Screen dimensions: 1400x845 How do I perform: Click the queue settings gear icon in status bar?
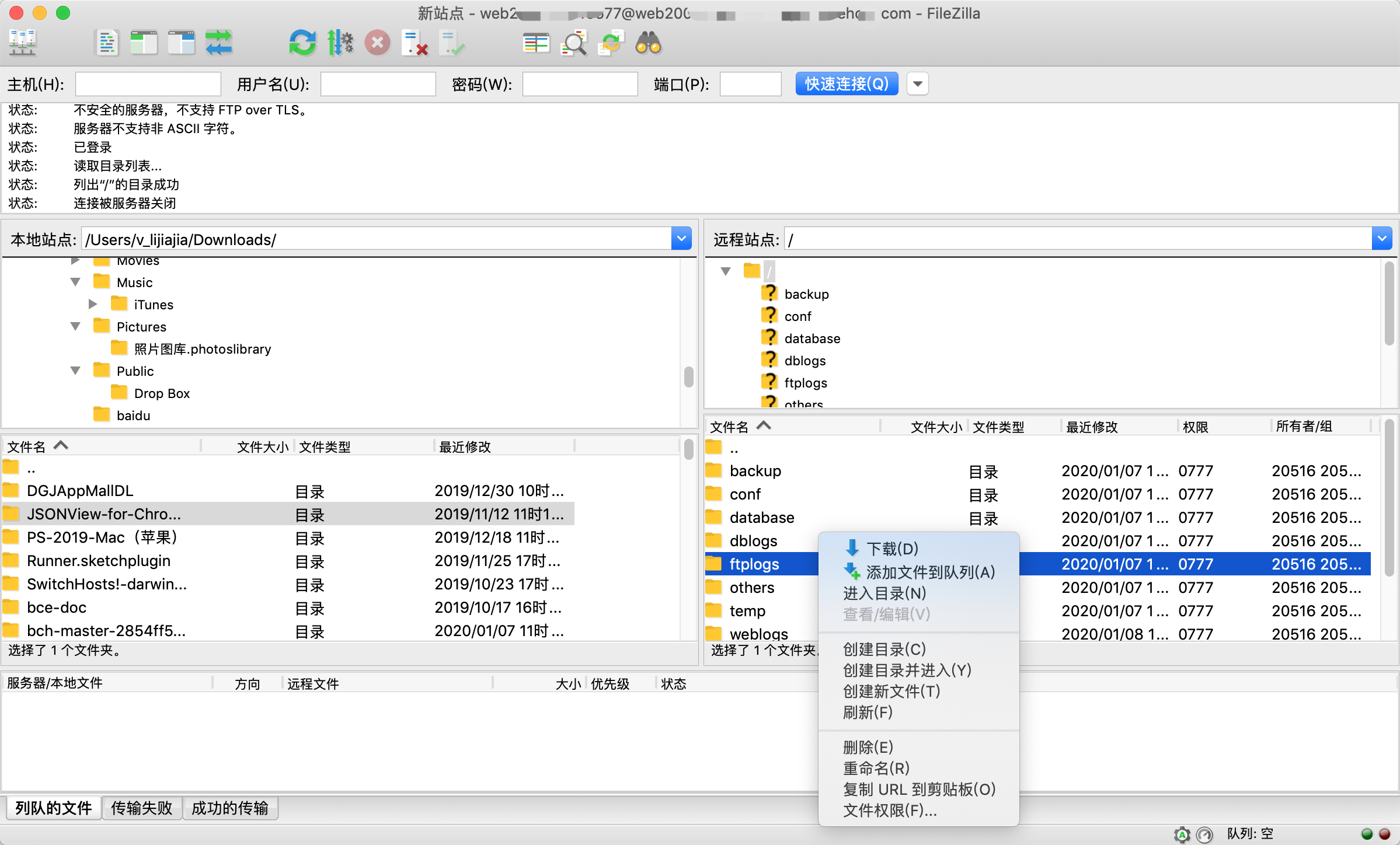tap(1182, 834)
